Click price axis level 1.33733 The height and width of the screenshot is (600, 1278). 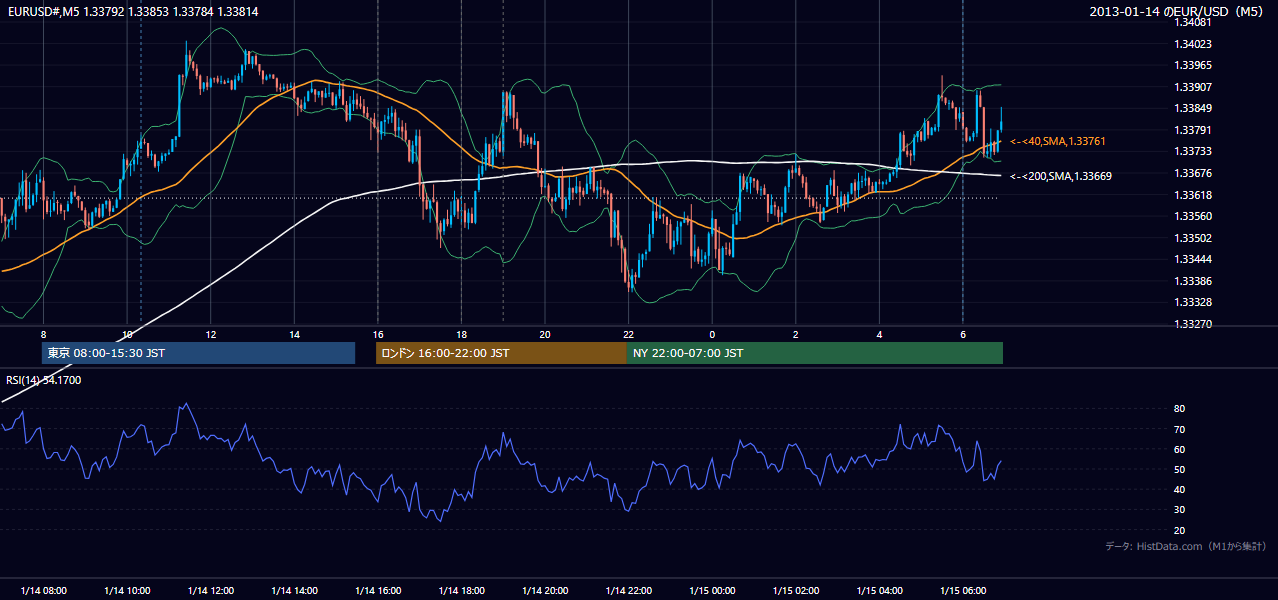[x=1194, y=152]
